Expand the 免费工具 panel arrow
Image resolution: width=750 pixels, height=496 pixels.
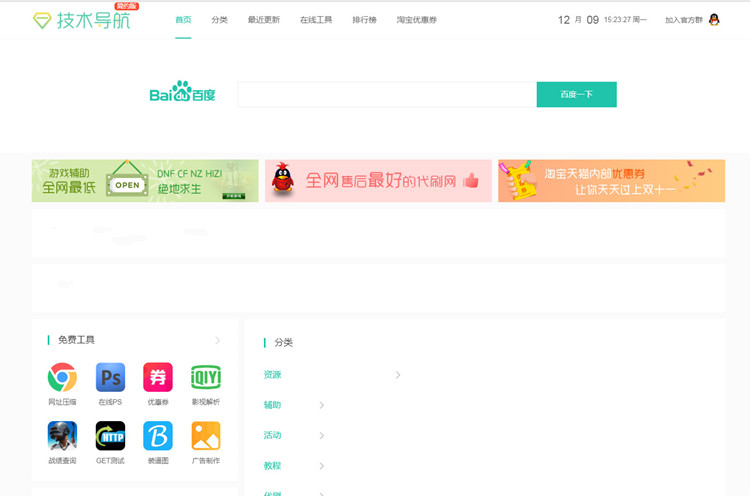click(218, 340)
